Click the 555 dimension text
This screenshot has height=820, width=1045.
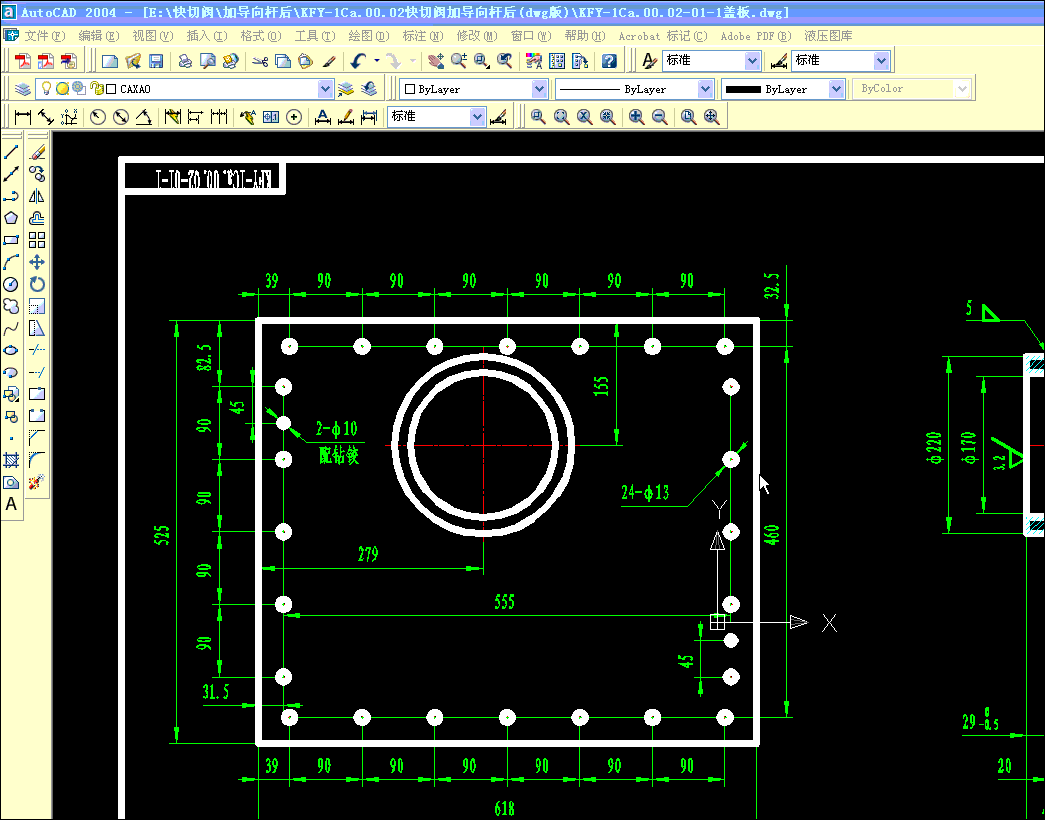point(505,602)
